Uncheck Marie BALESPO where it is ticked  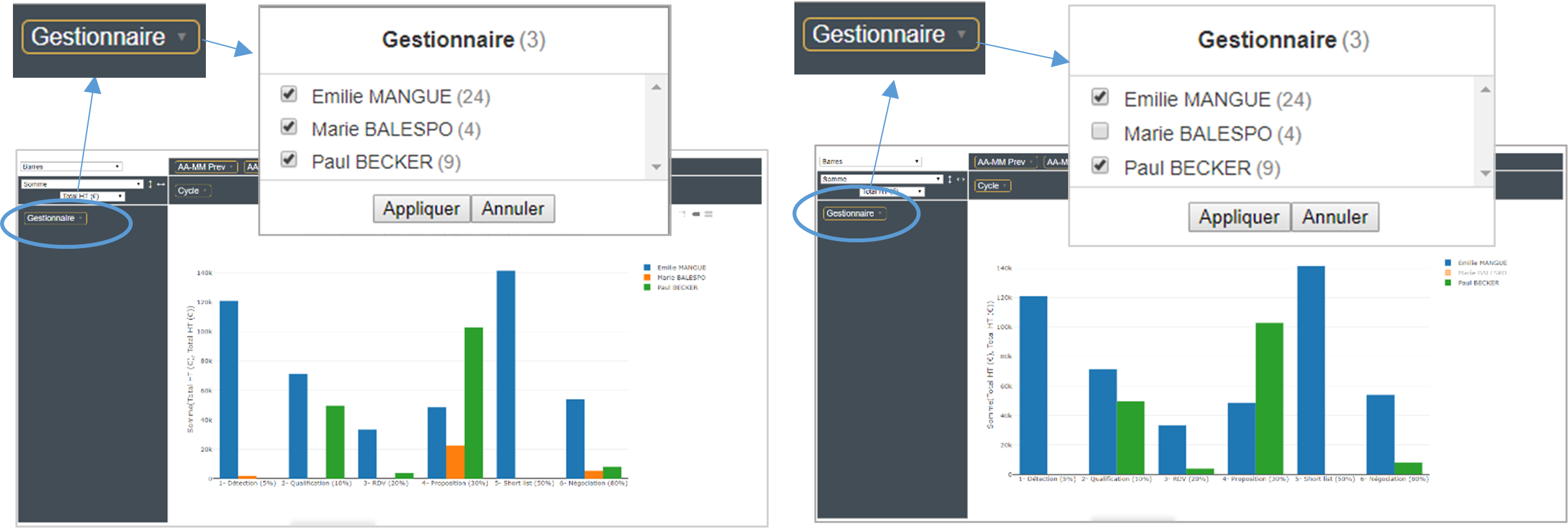289,127
